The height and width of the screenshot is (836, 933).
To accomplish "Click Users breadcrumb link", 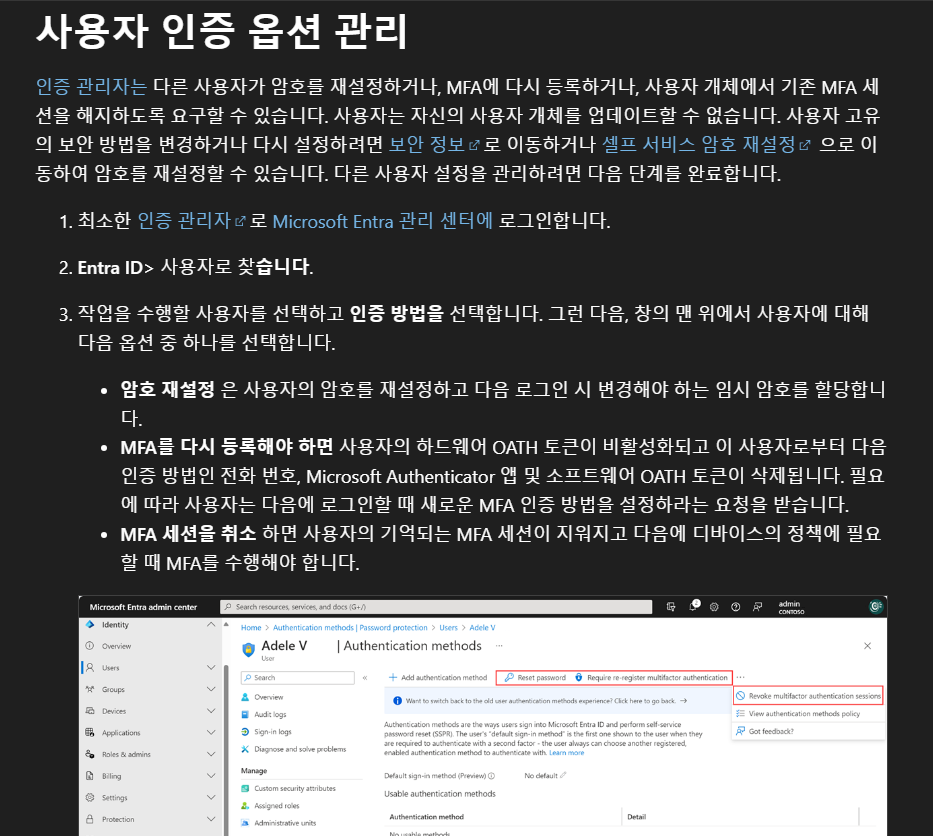I will tap(448, 628).
